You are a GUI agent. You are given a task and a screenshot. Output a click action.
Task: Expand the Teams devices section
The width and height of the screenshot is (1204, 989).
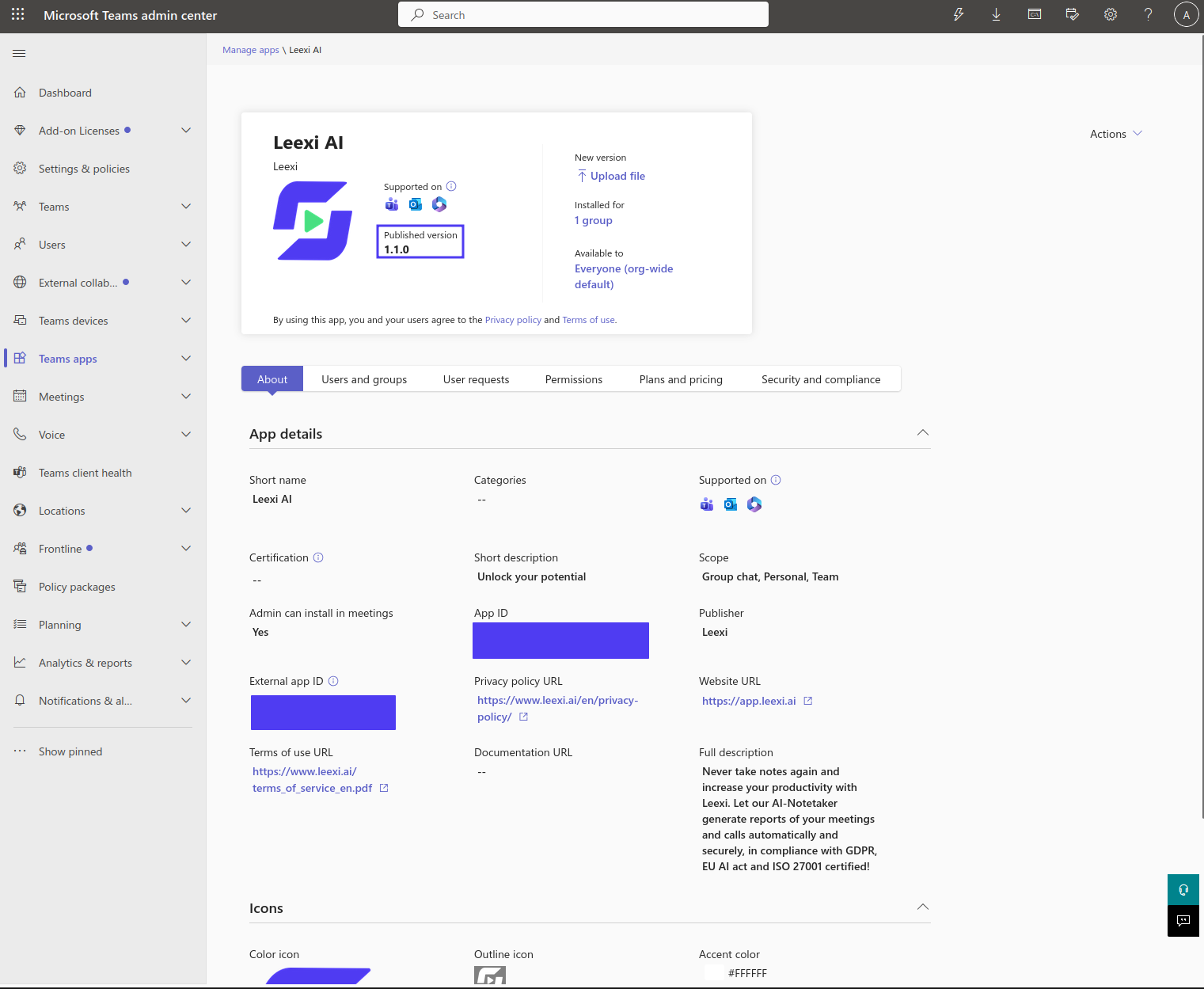[x=186, y=321]
